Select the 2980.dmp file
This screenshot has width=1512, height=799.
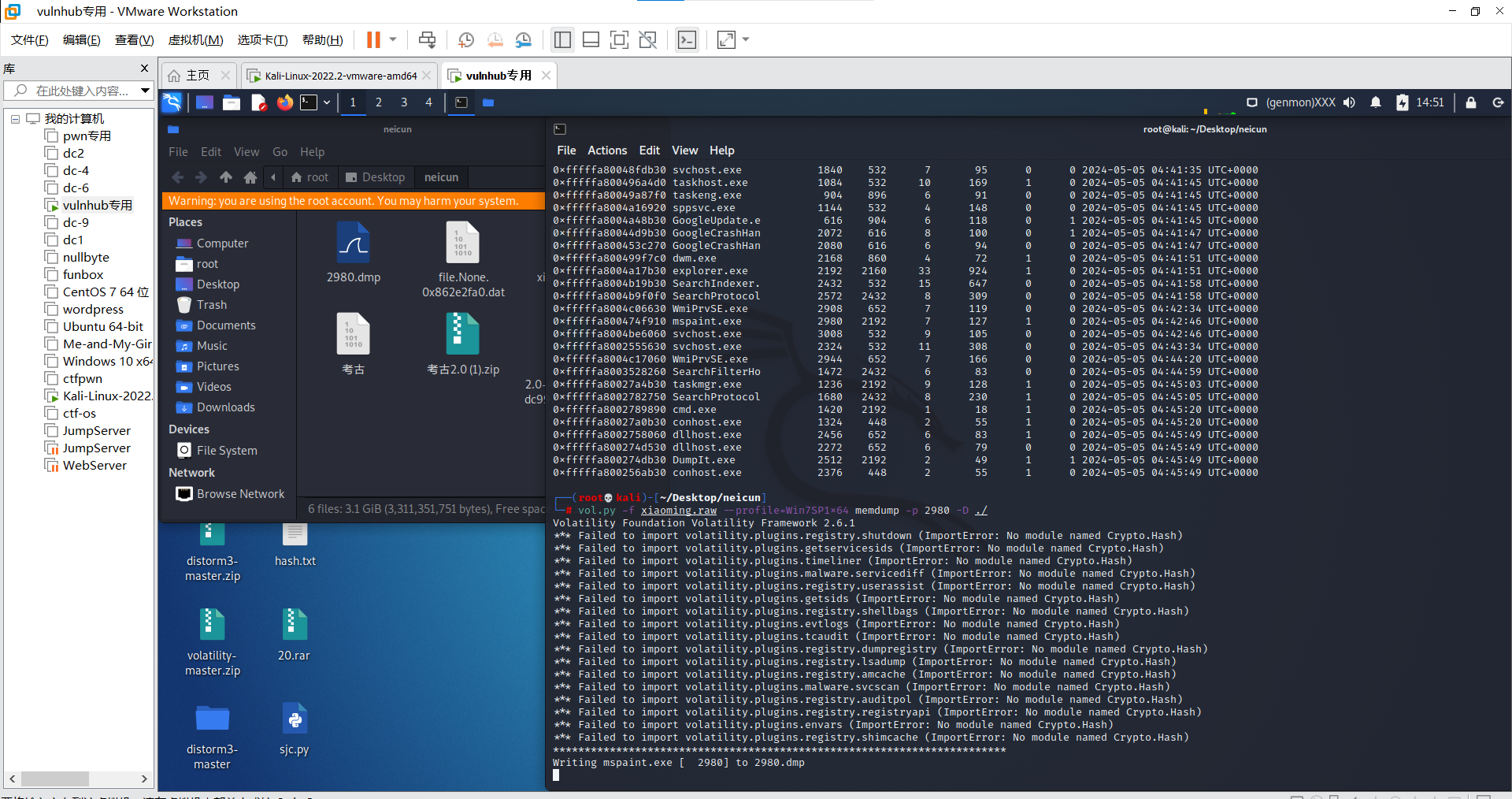point(354,253)
